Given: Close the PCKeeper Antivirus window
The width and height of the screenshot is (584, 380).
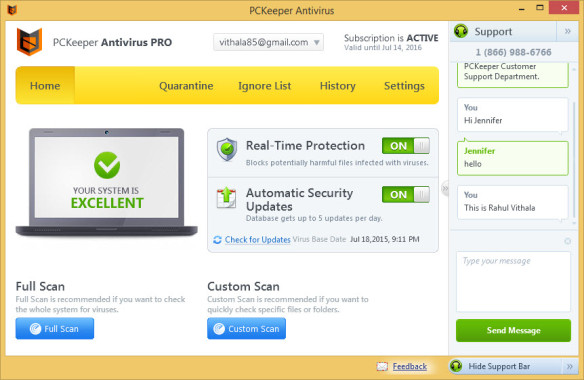Looking at the screenshot, I should [x=564, y=8].
